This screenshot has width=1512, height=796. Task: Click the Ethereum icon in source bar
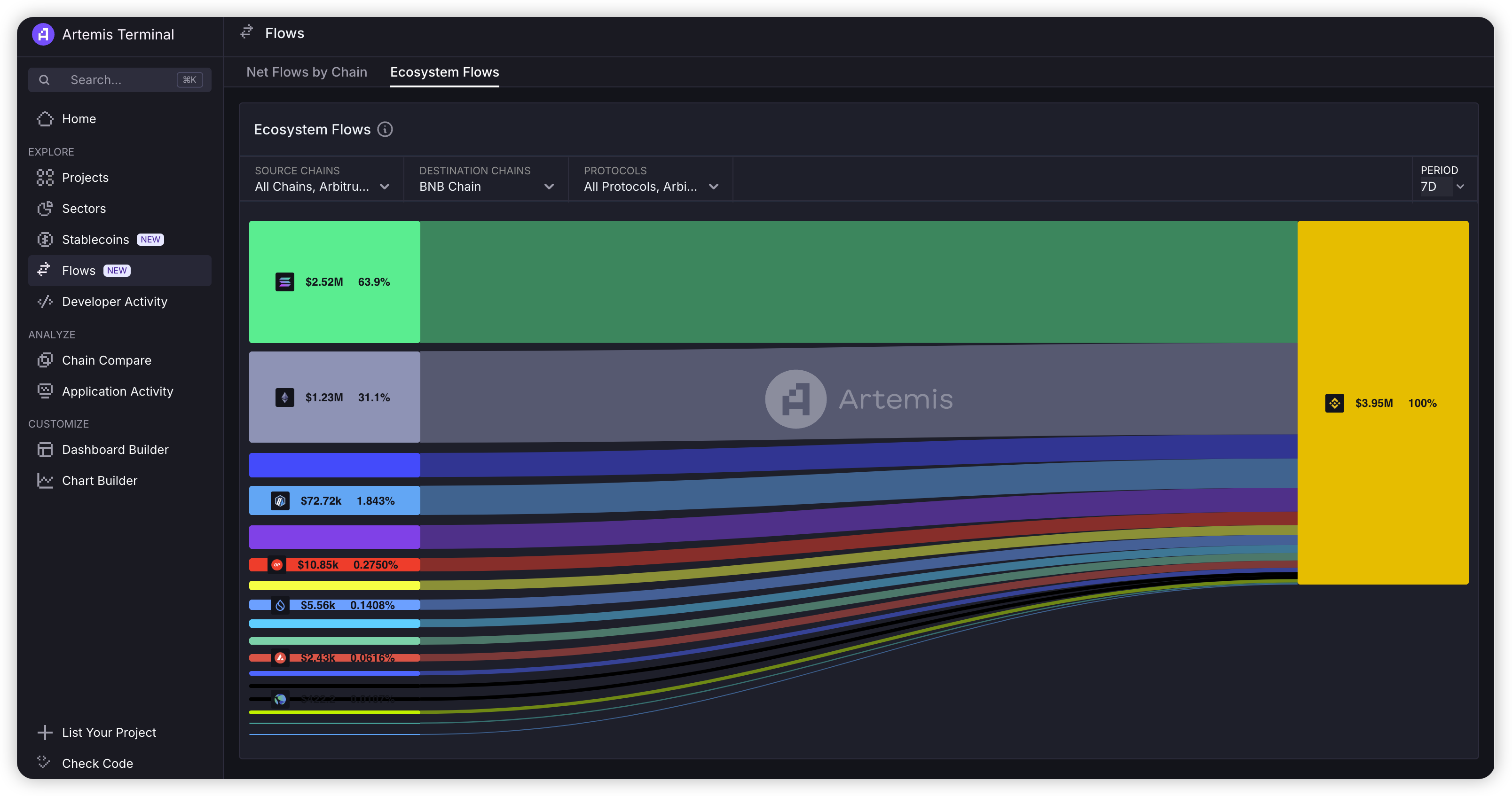click(x=284, y=398)
